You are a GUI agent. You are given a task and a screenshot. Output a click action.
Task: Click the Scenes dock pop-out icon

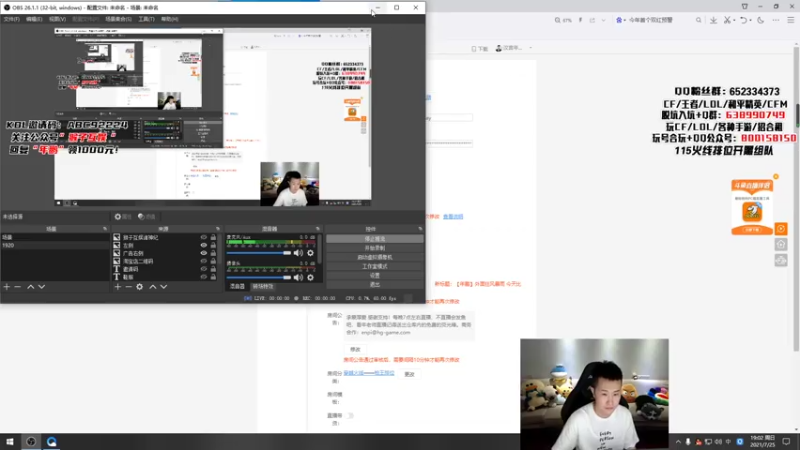pyautogui.click(x=105, y=229)
